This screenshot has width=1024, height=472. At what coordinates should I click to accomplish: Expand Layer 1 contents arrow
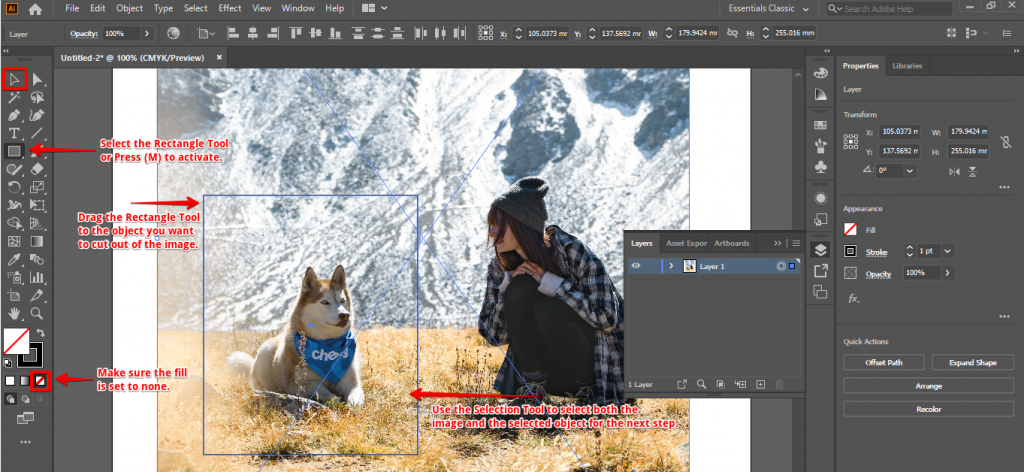[670, 266]
